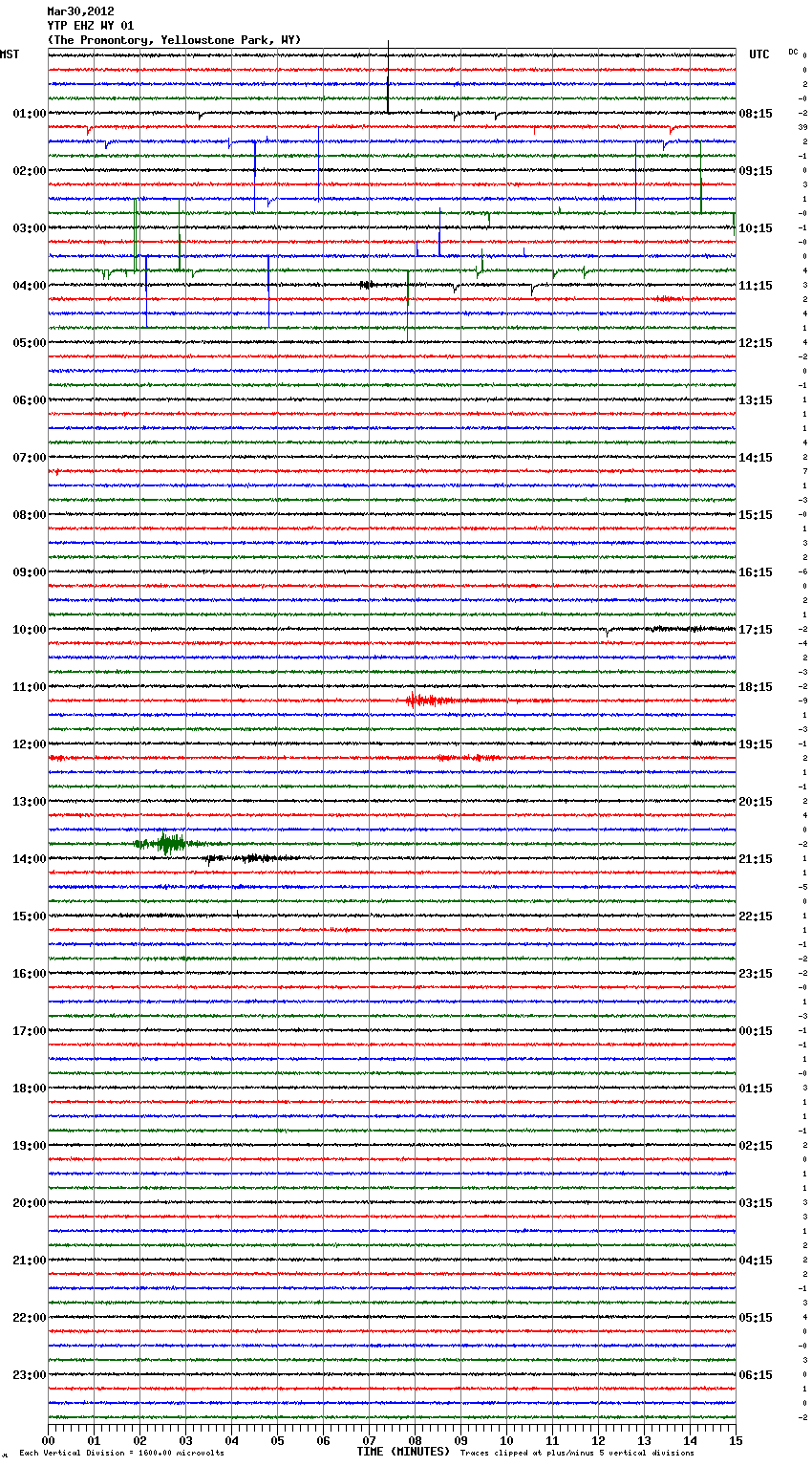Click the 14:00 MST time label
The height and width of the screenshot is (1466, 812).
point(30,858)
